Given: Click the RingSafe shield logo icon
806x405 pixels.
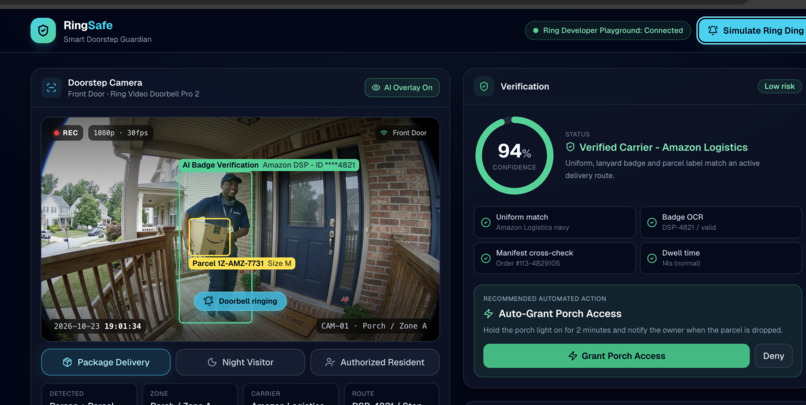Looking at the screenshot, I should (43, 31).
